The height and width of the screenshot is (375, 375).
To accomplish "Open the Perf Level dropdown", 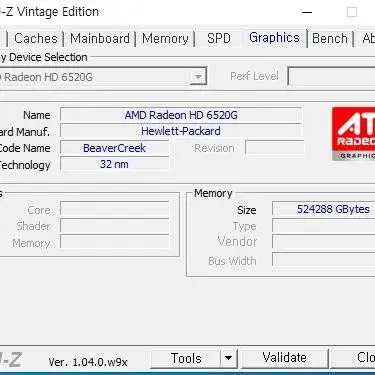I will click(x=331, y=77).
